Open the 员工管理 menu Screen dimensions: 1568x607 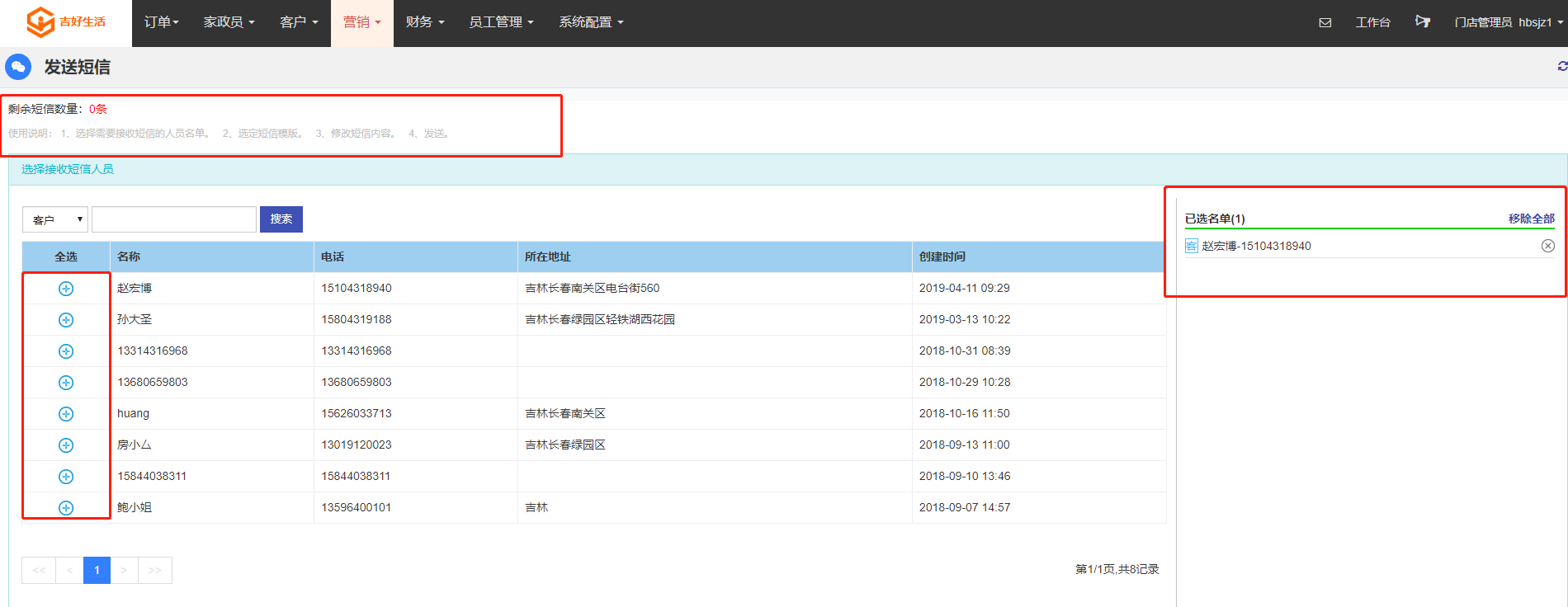pos(501,22)
